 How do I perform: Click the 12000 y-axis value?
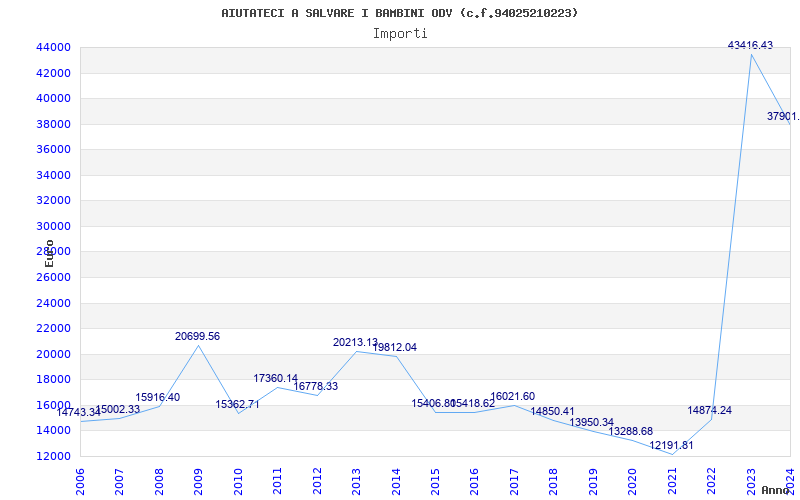pyautogui.click(x=53, y=456)
